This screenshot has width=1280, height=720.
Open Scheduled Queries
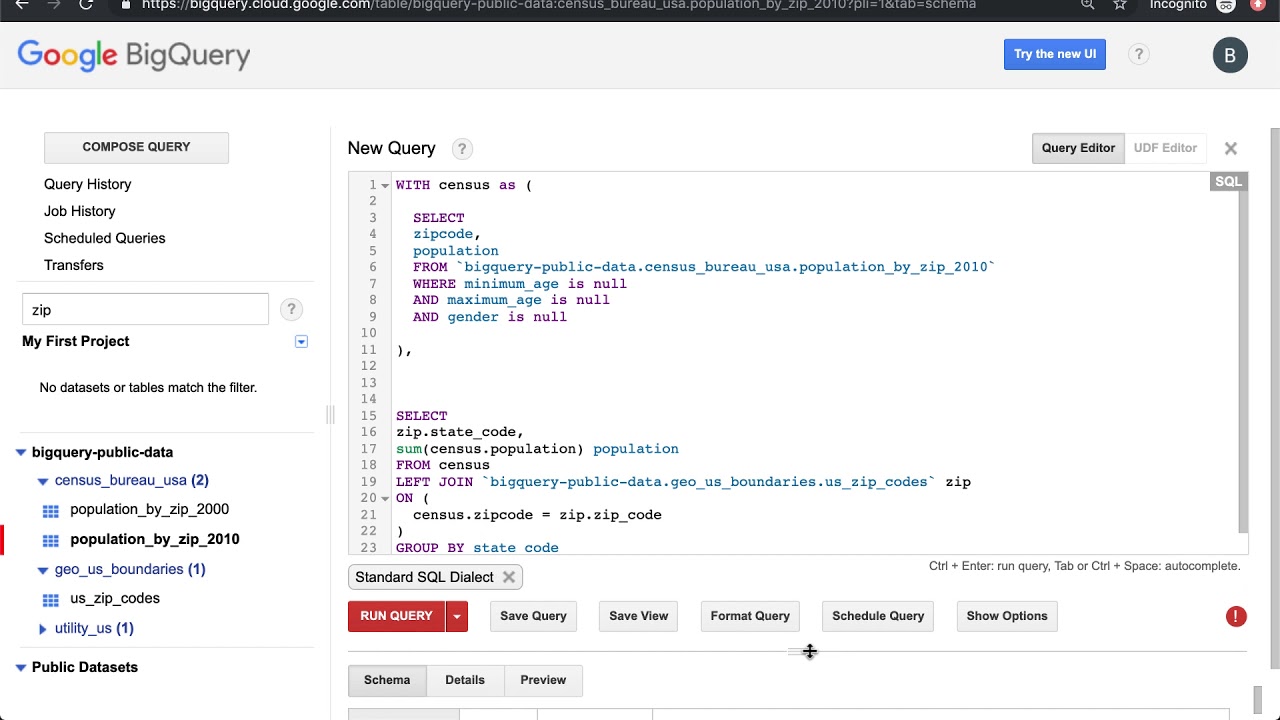tap(104, 238)
